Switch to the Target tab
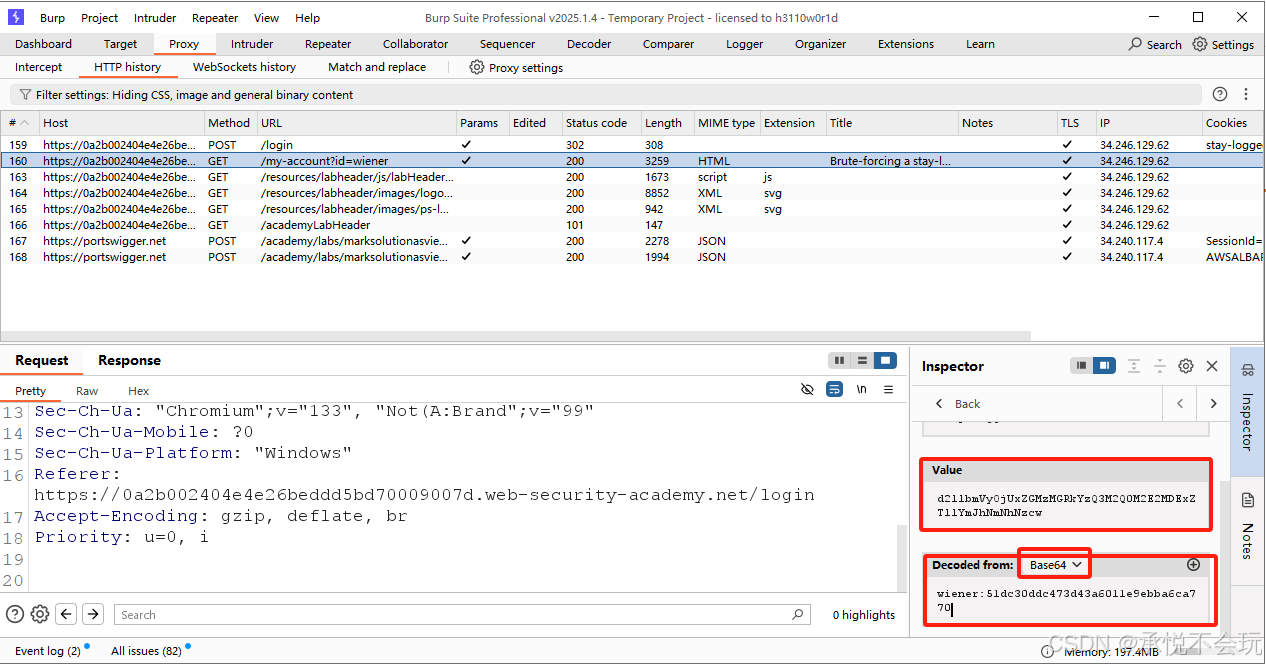 click(121, 44)
